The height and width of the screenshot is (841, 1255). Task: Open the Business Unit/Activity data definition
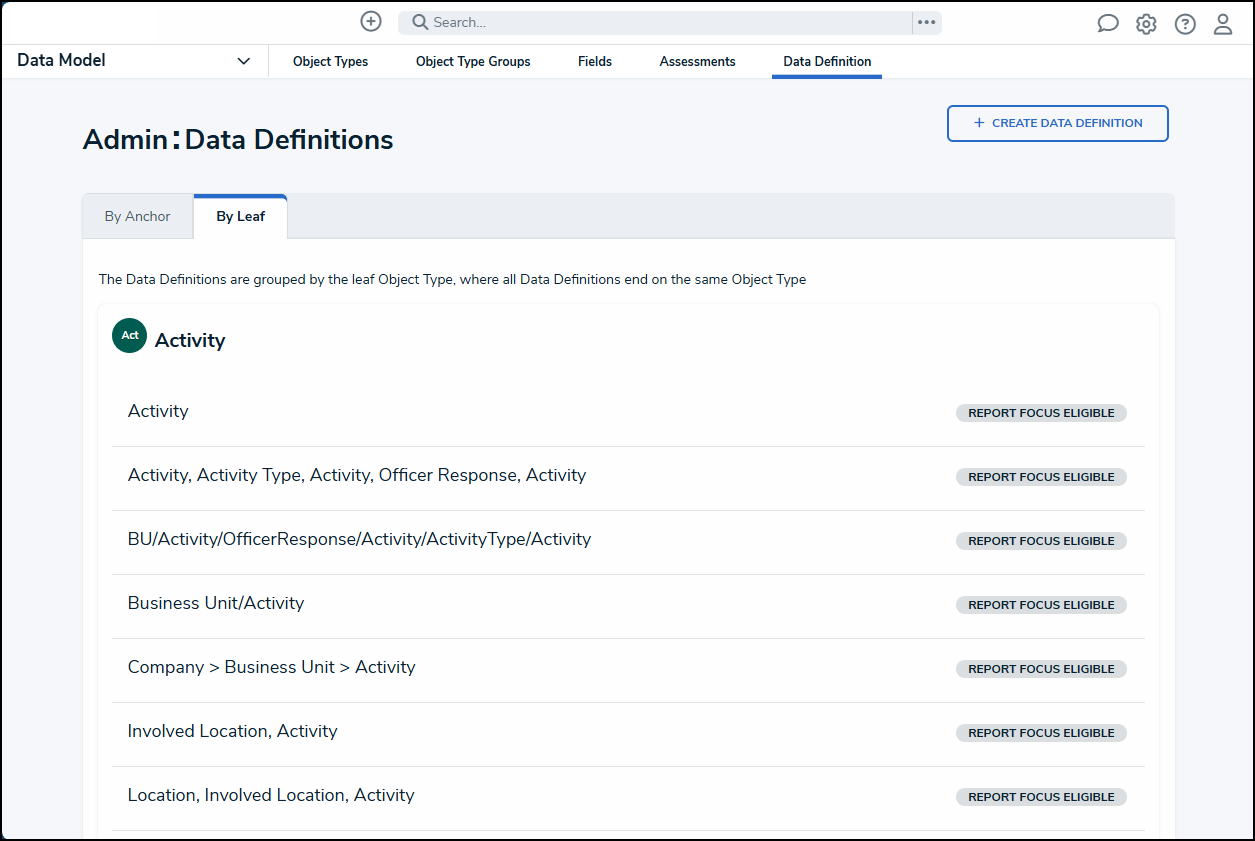tap(216, 603)
